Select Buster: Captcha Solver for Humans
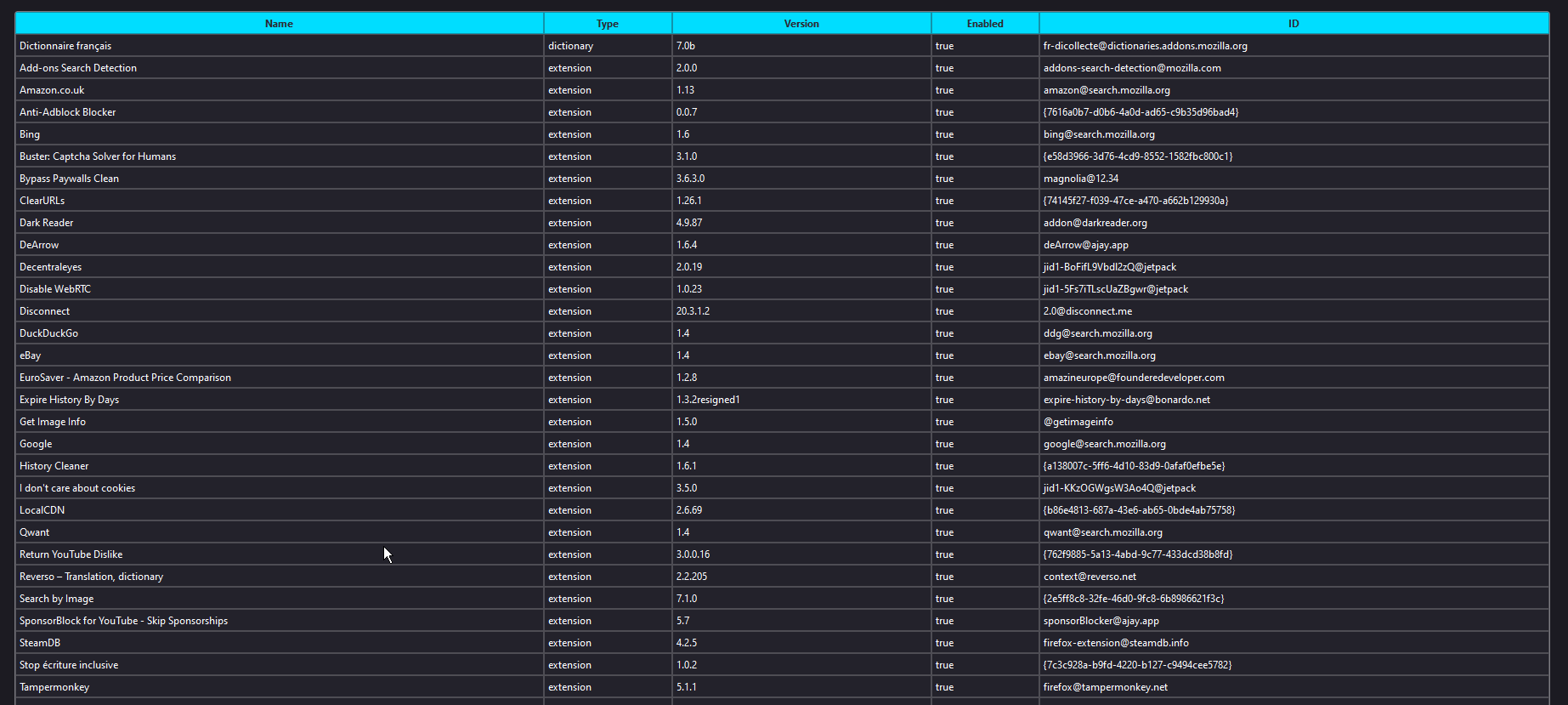Image resolution: width=1568 pixels, height=705 pixels. click(279, 156)
